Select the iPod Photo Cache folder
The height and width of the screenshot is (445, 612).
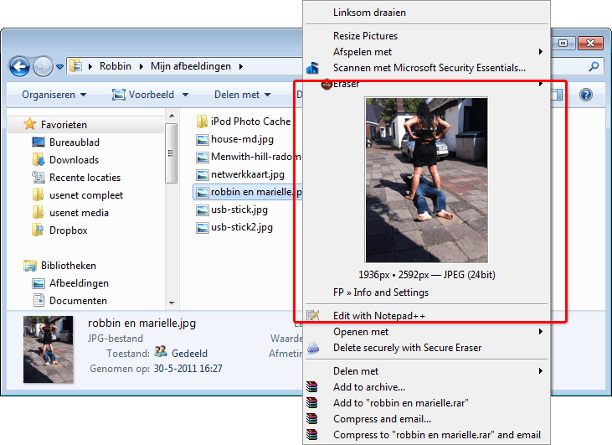[244, 121]
